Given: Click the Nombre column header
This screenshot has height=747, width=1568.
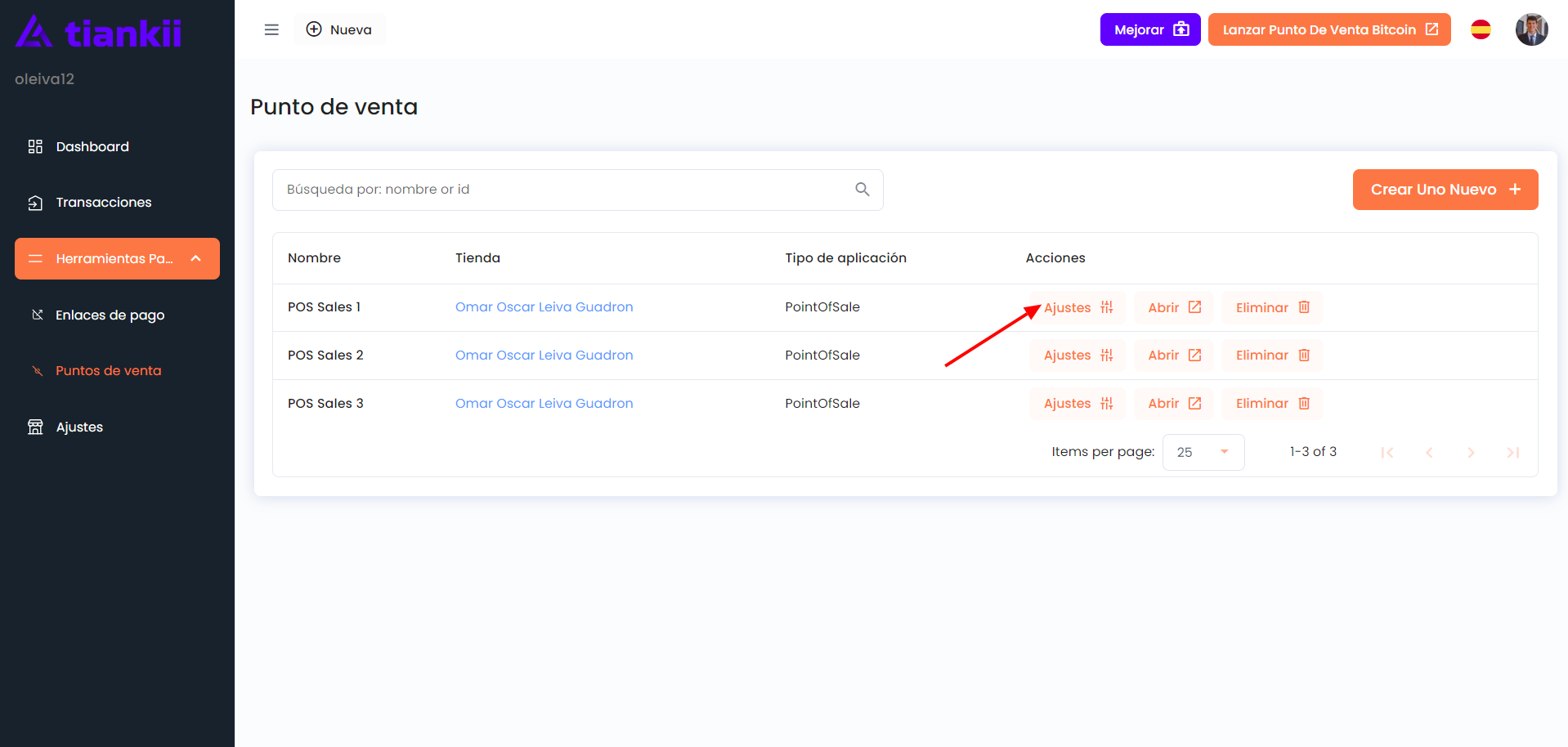Looking at the screenshot, I should point(314,258).
